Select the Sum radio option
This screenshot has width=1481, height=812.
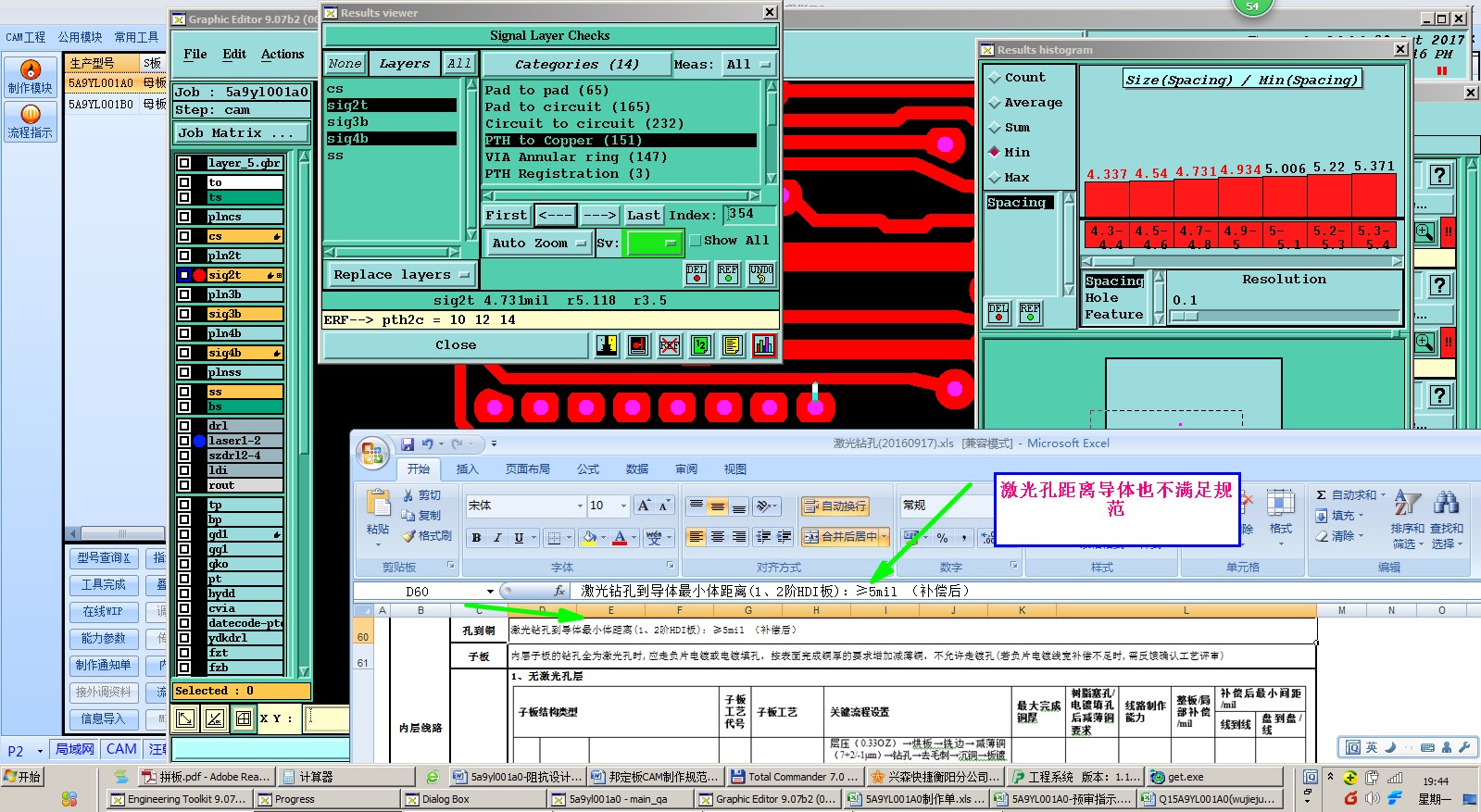click(x=995, y=128)
